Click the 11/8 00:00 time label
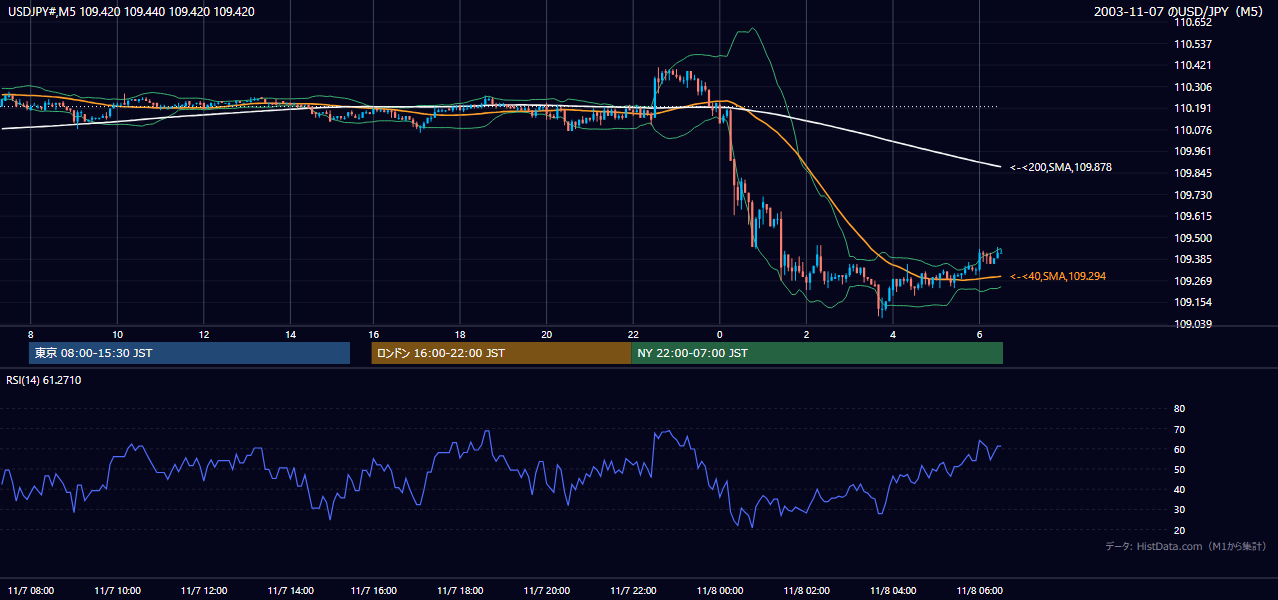1278x600 pixels. 720,590
